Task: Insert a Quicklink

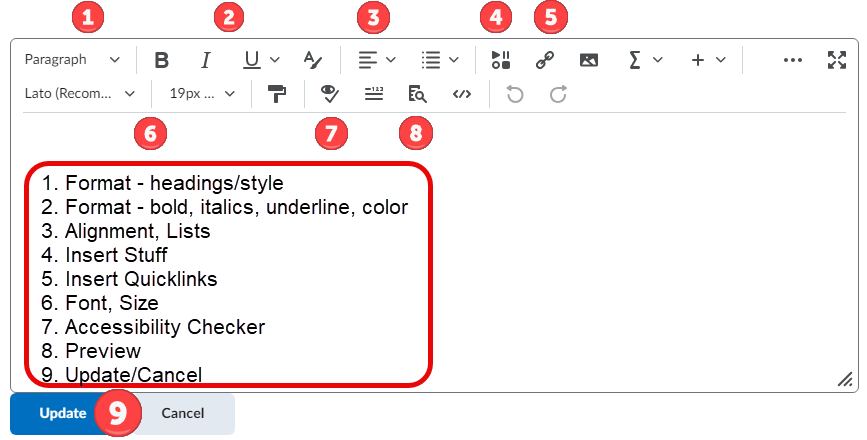Action: 545,60
